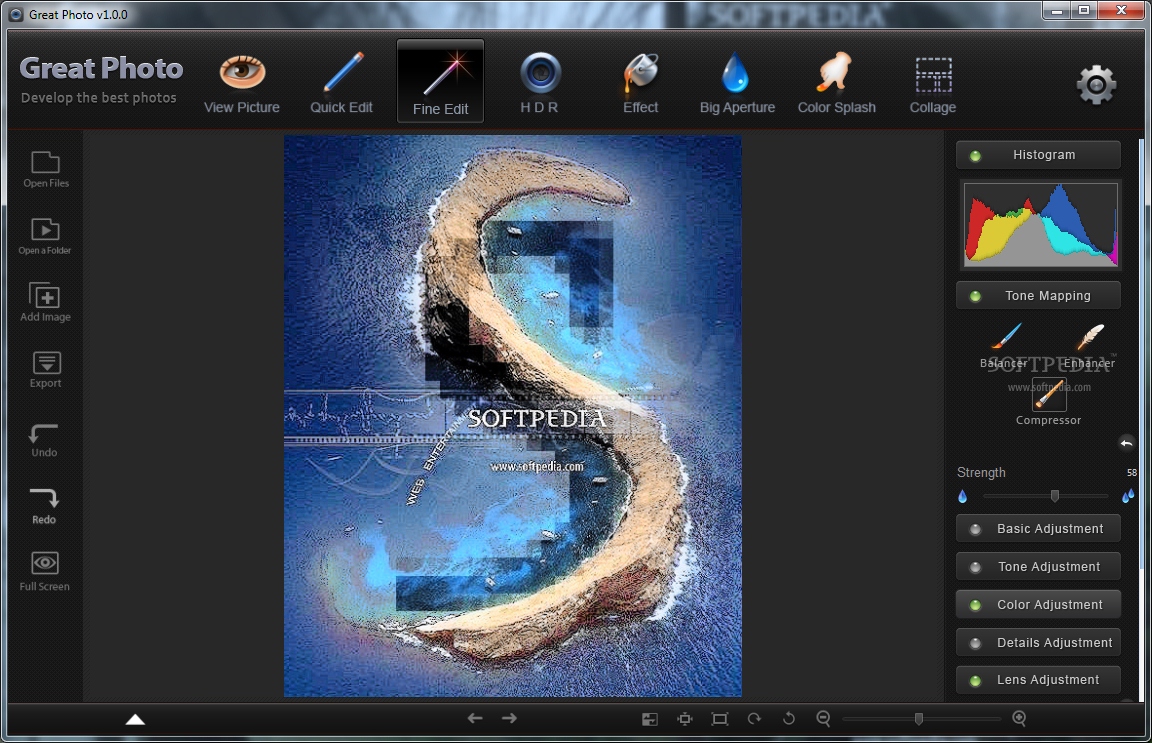The image size is (1152, 743).
Task: Collapse the Tone Mapping panel header
Action: click(x=1038, y=295)
